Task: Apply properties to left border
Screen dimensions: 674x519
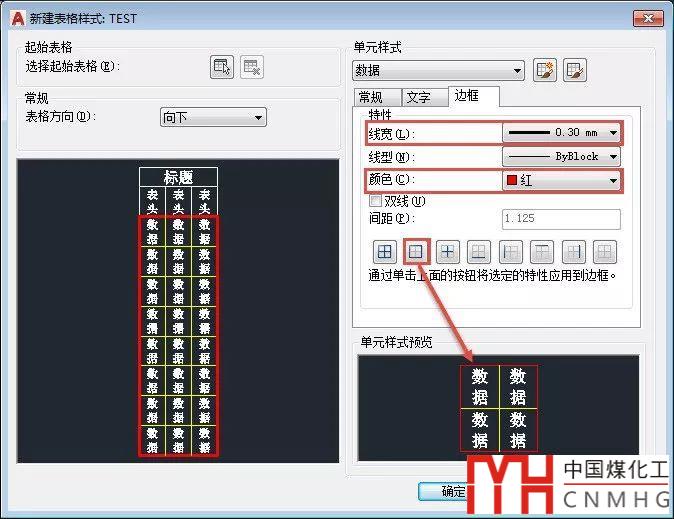Action: (511, 252)
